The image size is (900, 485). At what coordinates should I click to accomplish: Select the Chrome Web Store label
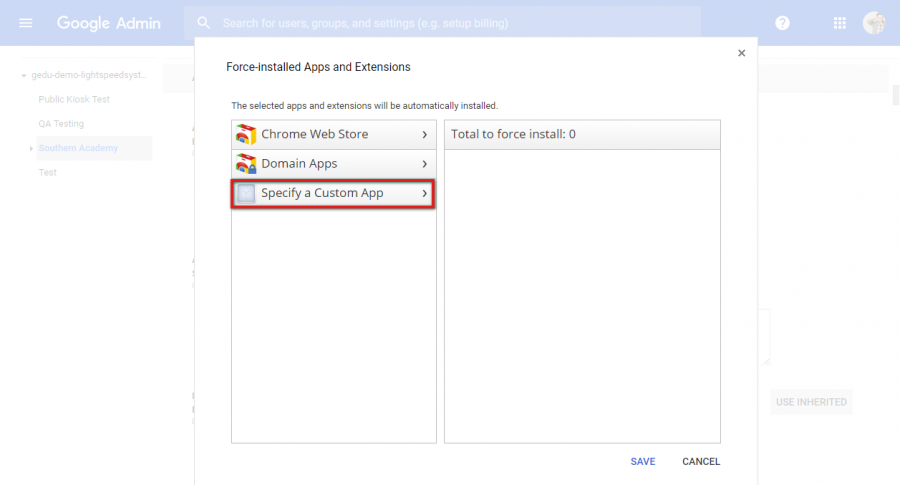pyautogui.click(x=315, y=134)
